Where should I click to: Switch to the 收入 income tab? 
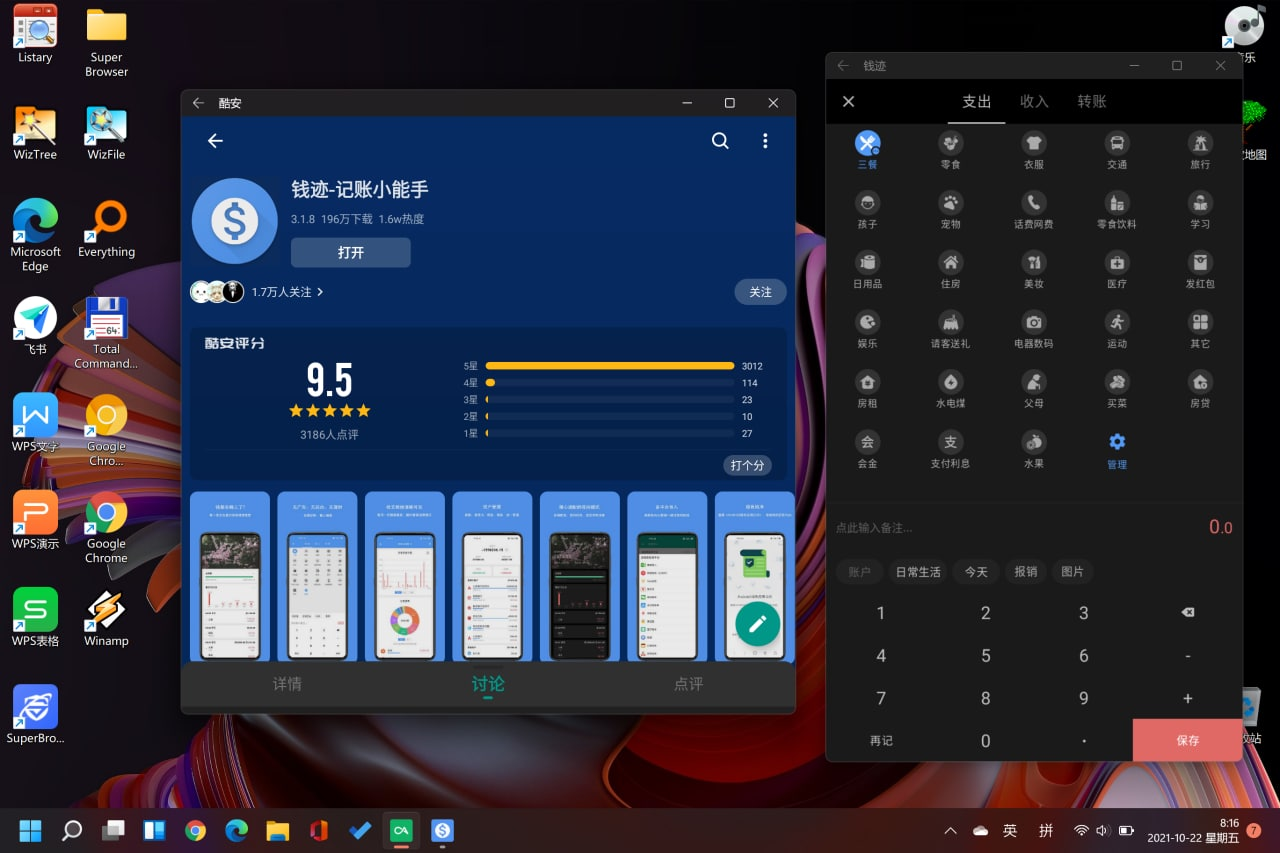tap(1034, 102)
